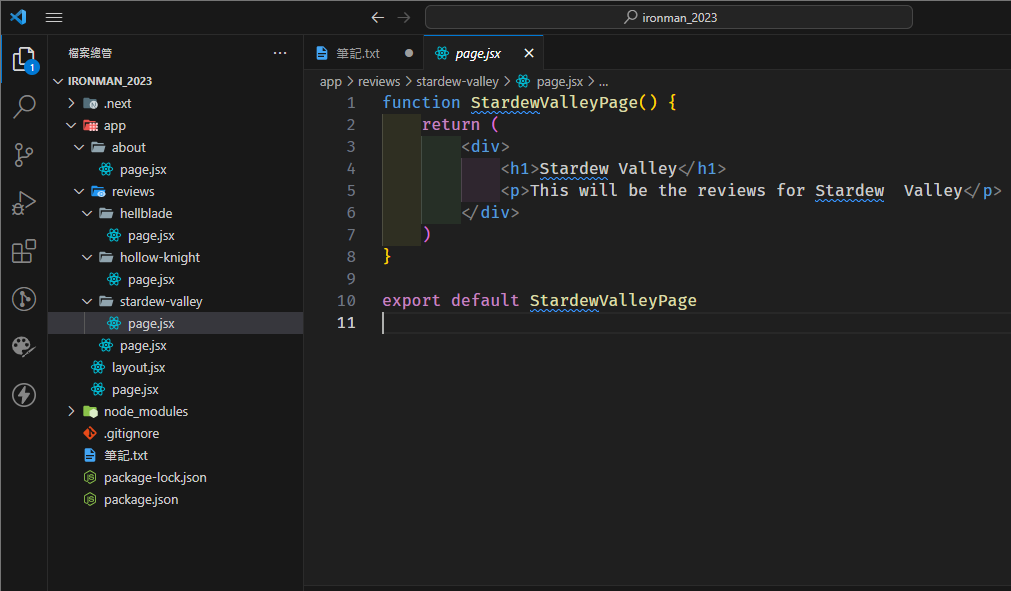Click the h1 Stardew Valley code line
Screen dimensions: 1011x591
tap(613, 168)
